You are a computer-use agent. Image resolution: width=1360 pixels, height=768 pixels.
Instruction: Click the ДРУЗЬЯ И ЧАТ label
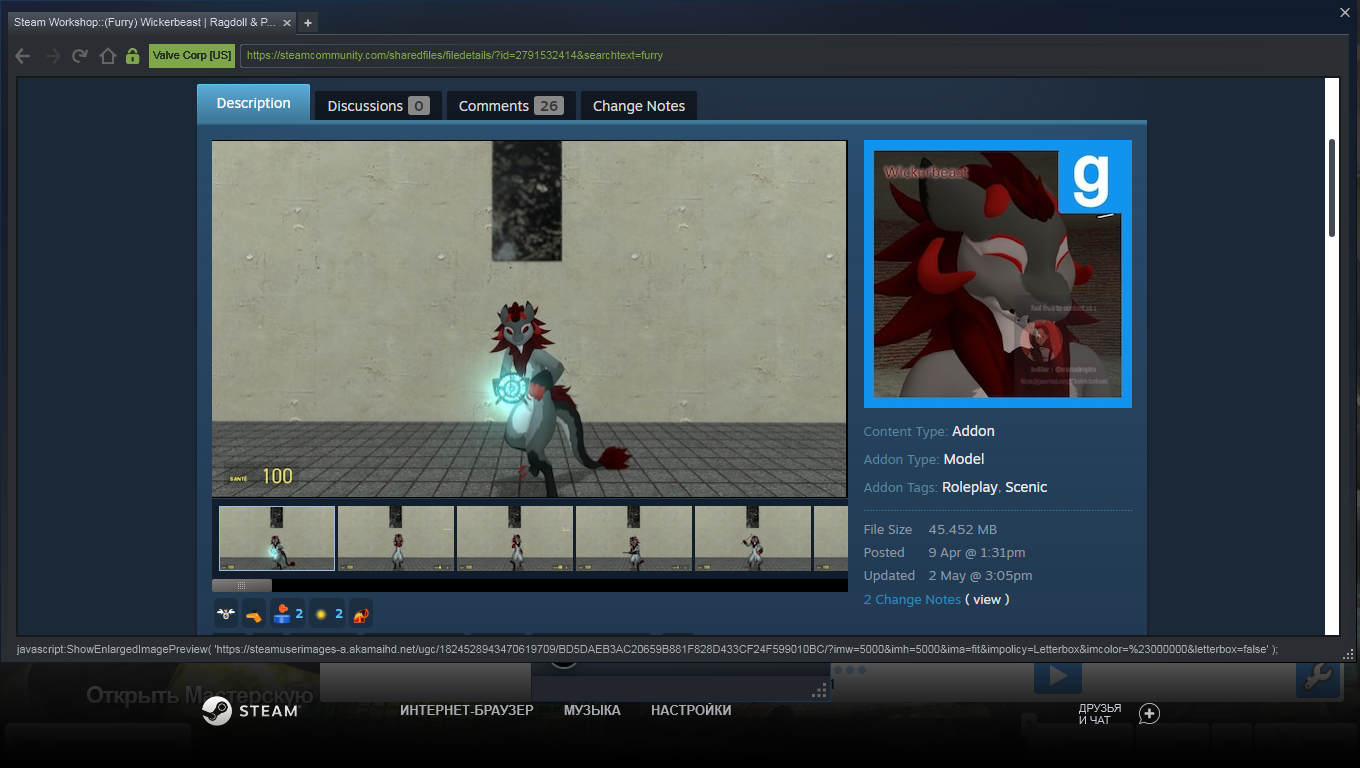pyautogui.click(x=1100, y=714)
